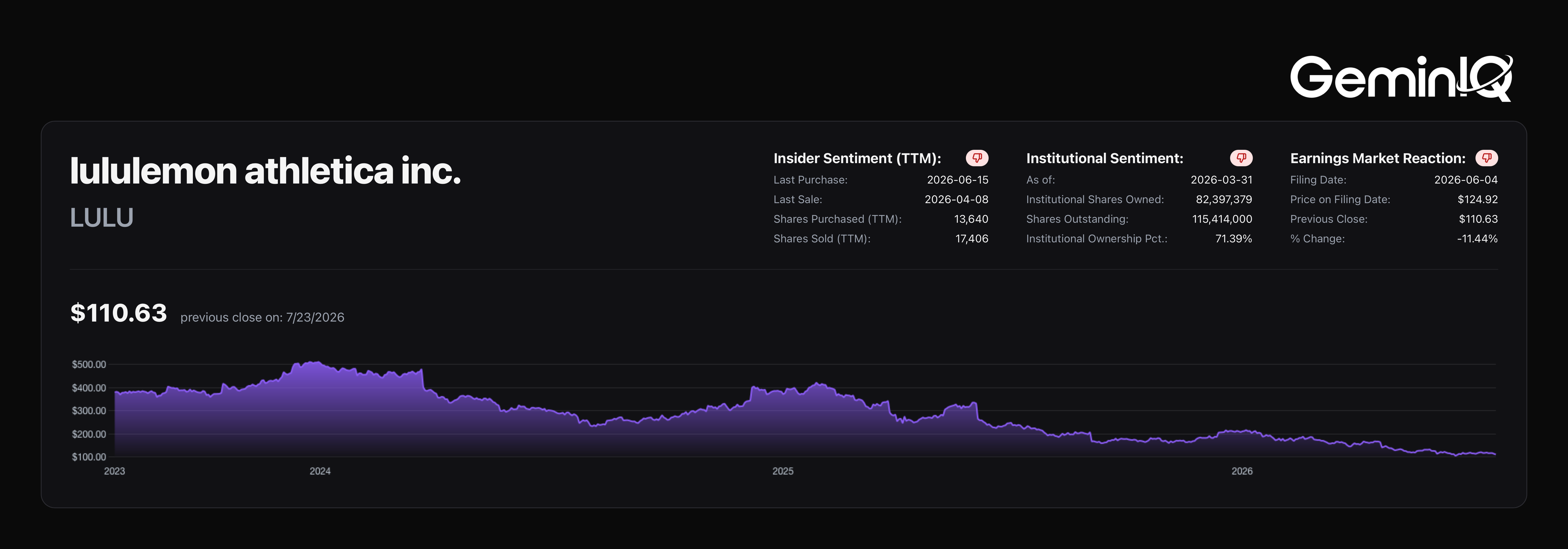Click the Institutional Sentiment heading
Screen dimensions: 1568x549
pos(1105,158)
